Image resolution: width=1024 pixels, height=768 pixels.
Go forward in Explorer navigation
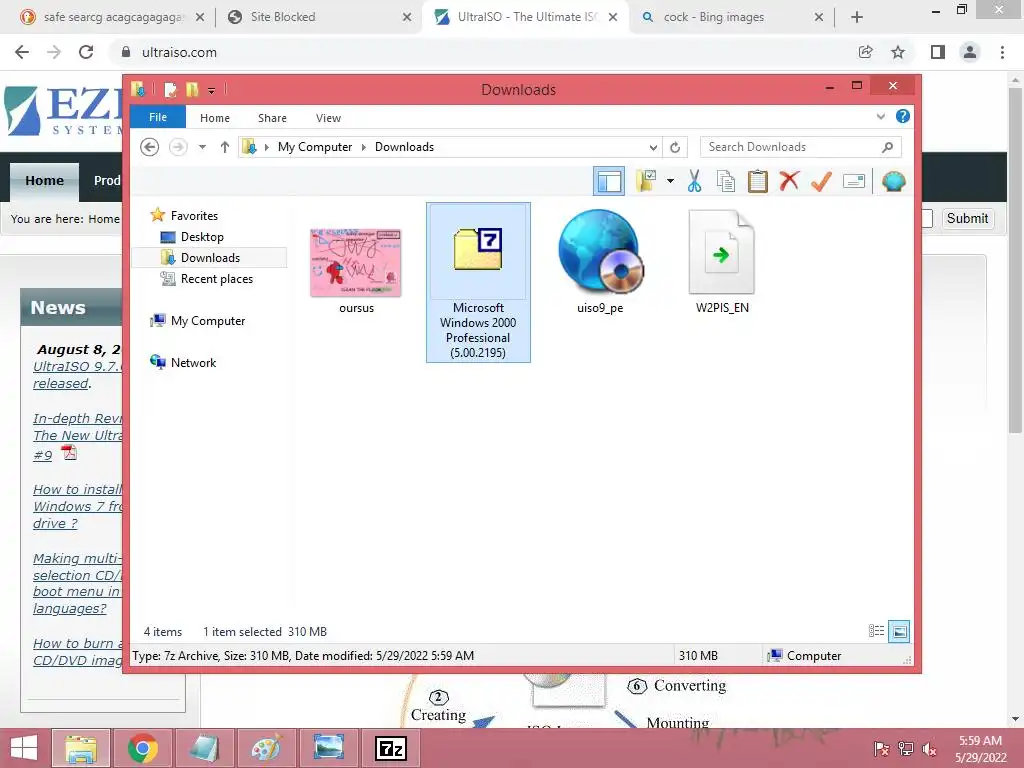(x=178, y=147)
